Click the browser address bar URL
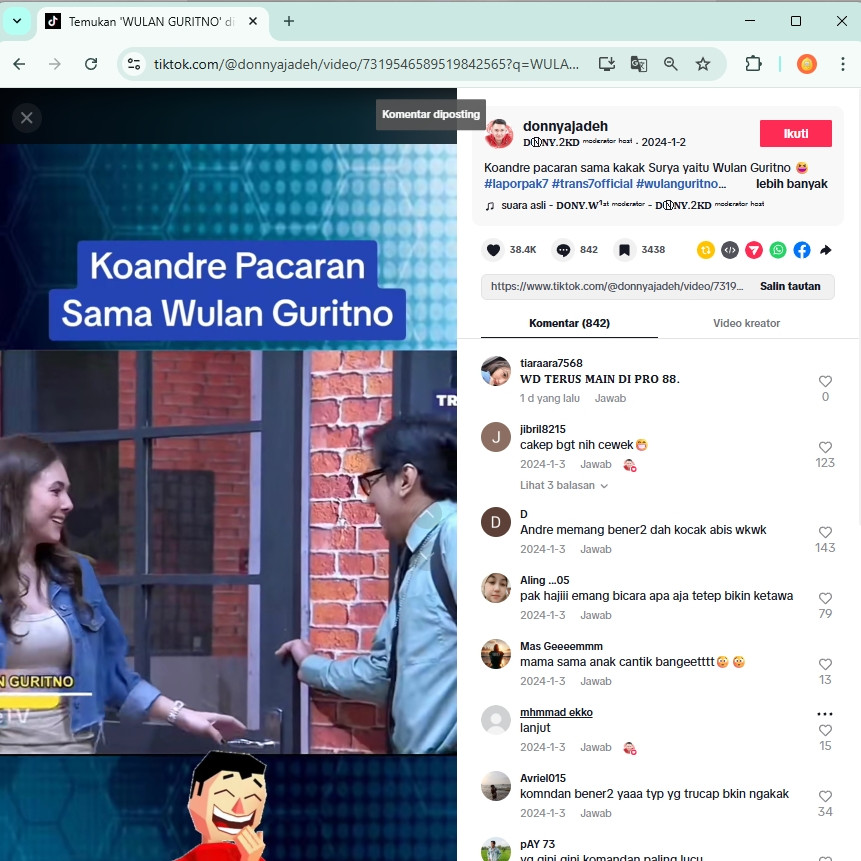Viewport: 861px width, 861px height. pyautogui.click(x=366, y=64)
